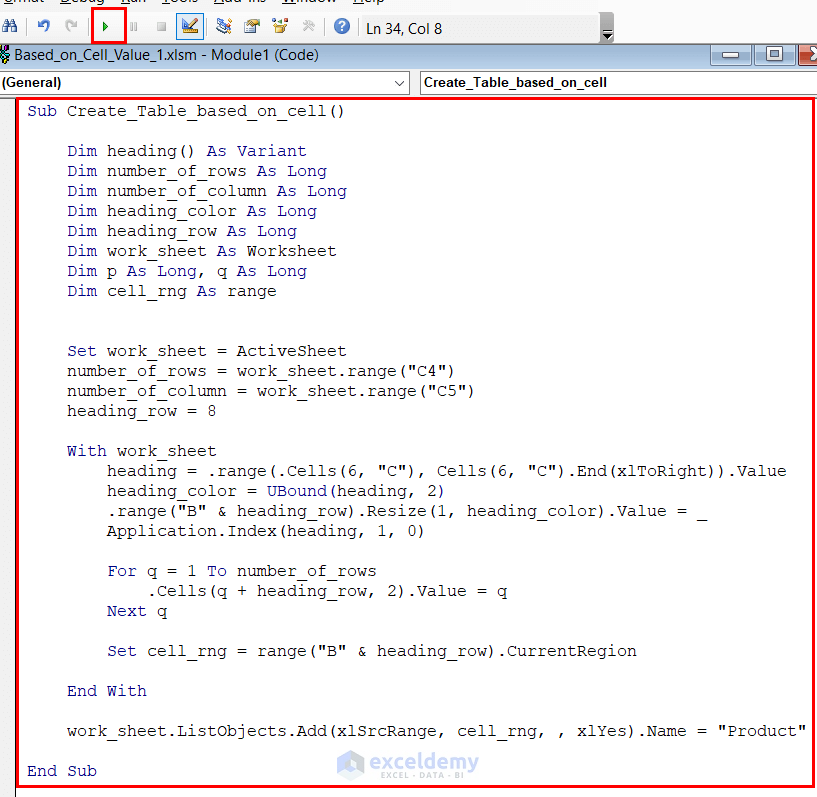Click the Redo arrow icon
The image size is (817, 797).
coord(71,26)
